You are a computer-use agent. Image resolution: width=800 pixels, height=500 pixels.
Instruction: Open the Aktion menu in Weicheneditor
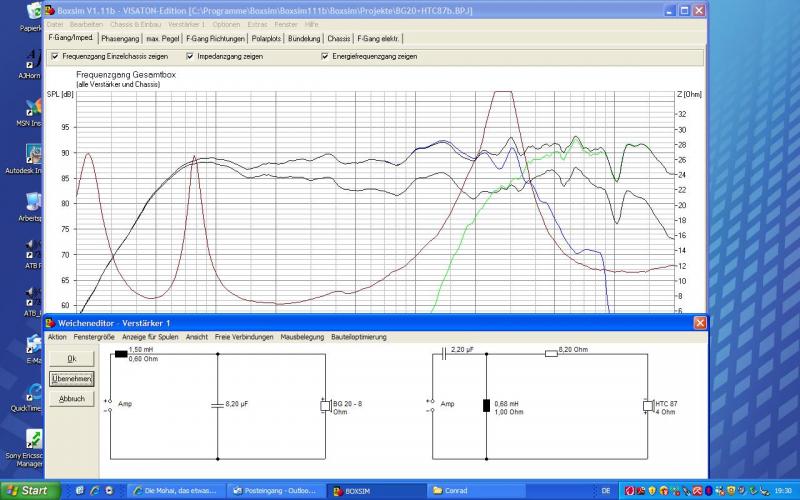[x=57, y=337]
